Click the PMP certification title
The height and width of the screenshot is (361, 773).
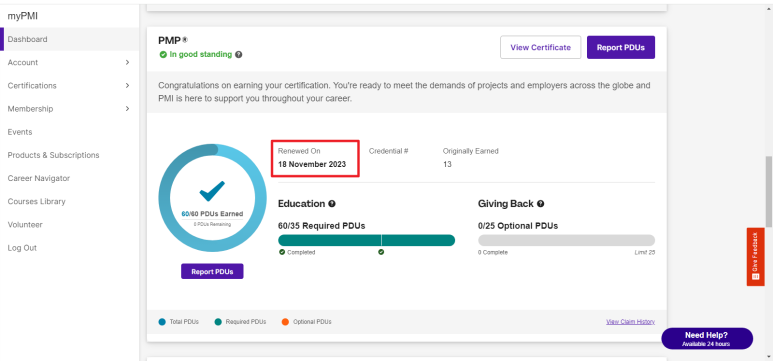click(173, 40)
